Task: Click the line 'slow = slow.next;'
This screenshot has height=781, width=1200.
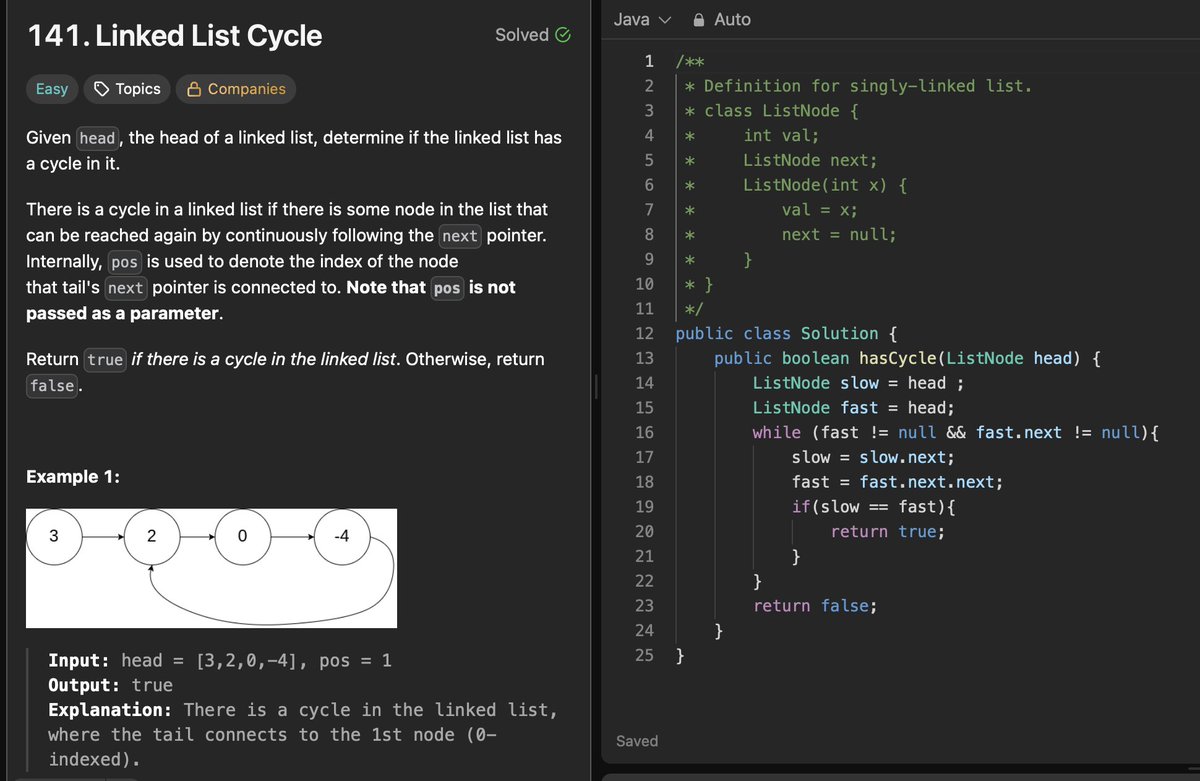Action: click(872, 457)
